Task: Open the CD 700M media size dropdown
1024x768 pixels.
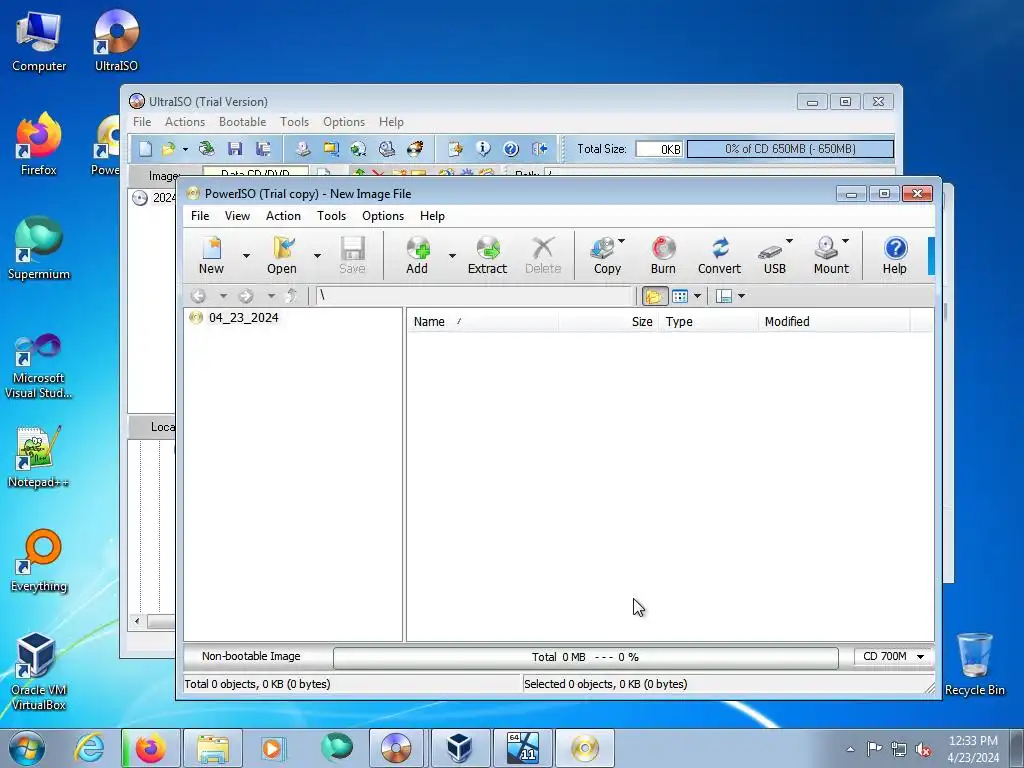Action: click(x=893, y=656)
